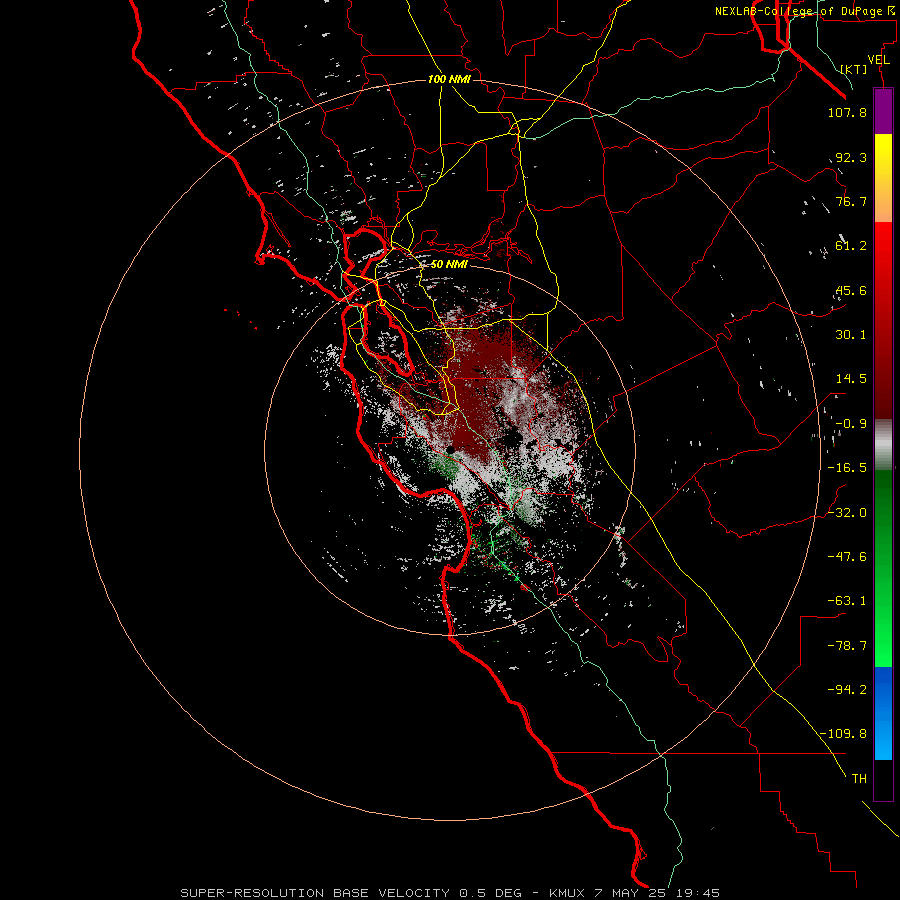Click the TH threshold label
This screenshot has width=900, height=900.
point(859,779)
